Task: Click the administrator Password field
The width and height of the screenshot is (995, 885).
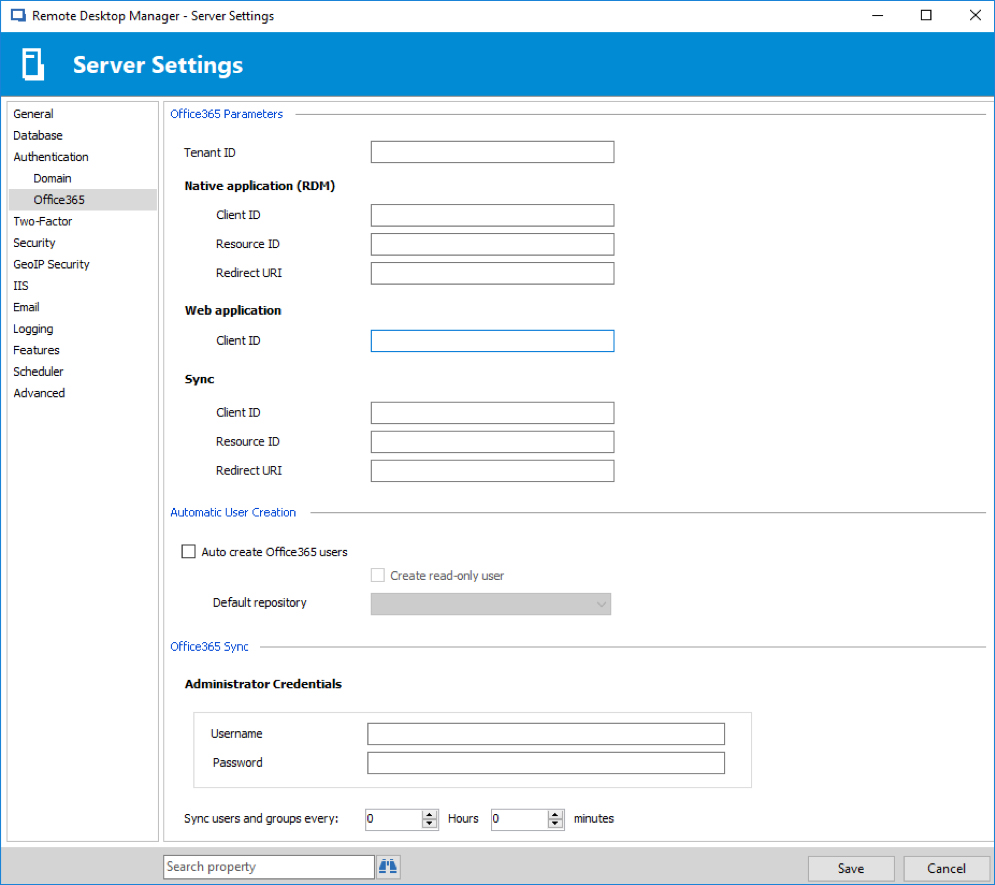Action: (x=545, y=763)
